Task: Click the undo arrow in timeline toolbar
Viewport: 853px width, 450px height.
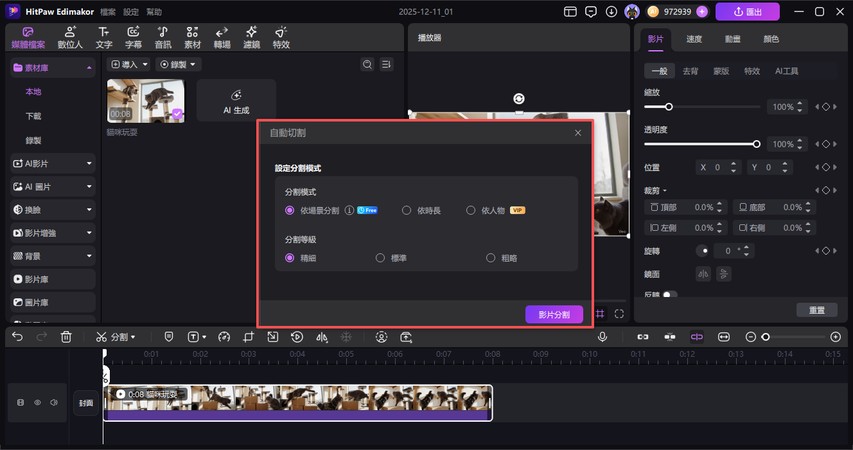Action: 17,337
